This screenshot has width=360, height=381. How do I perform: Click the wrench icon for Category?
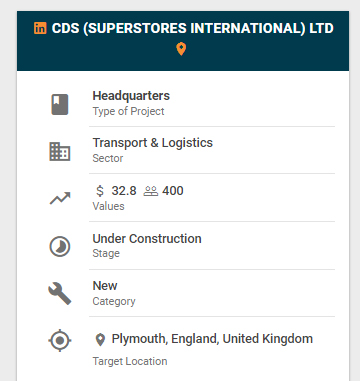(x=60, y=294)
